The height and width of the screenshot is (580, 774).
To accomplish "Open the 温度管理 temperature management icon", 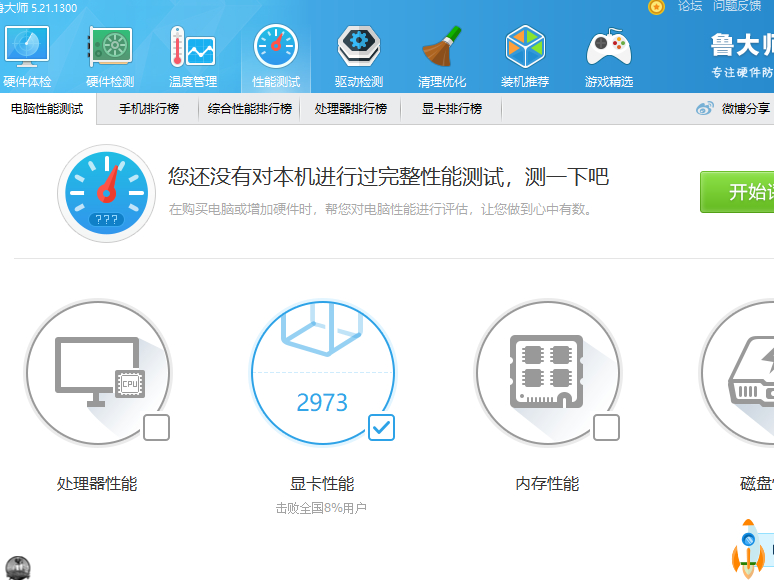I will pos(193,47).
